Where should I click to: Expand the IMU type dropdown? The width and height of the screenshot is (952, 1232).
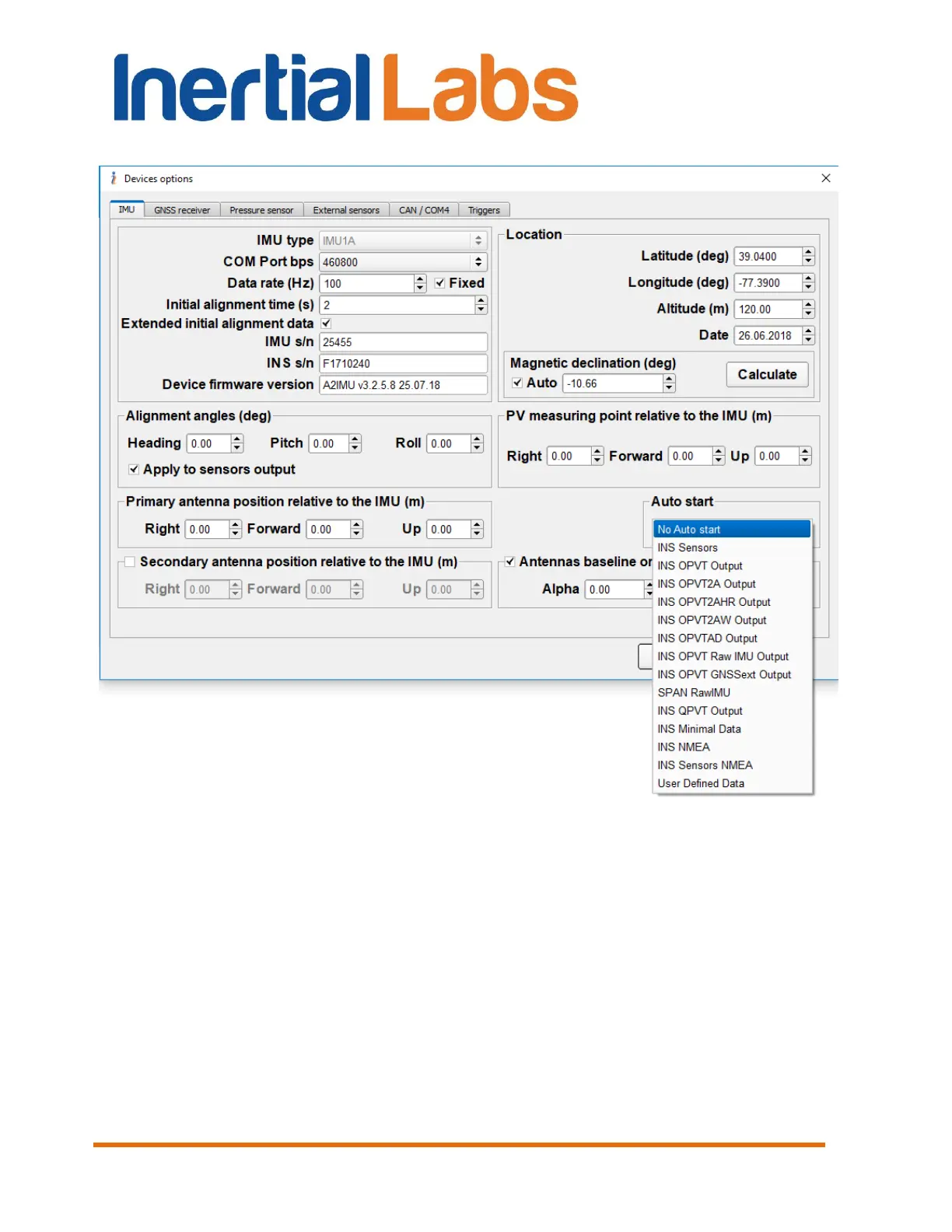pyautogui.click(x=403, y=240)
